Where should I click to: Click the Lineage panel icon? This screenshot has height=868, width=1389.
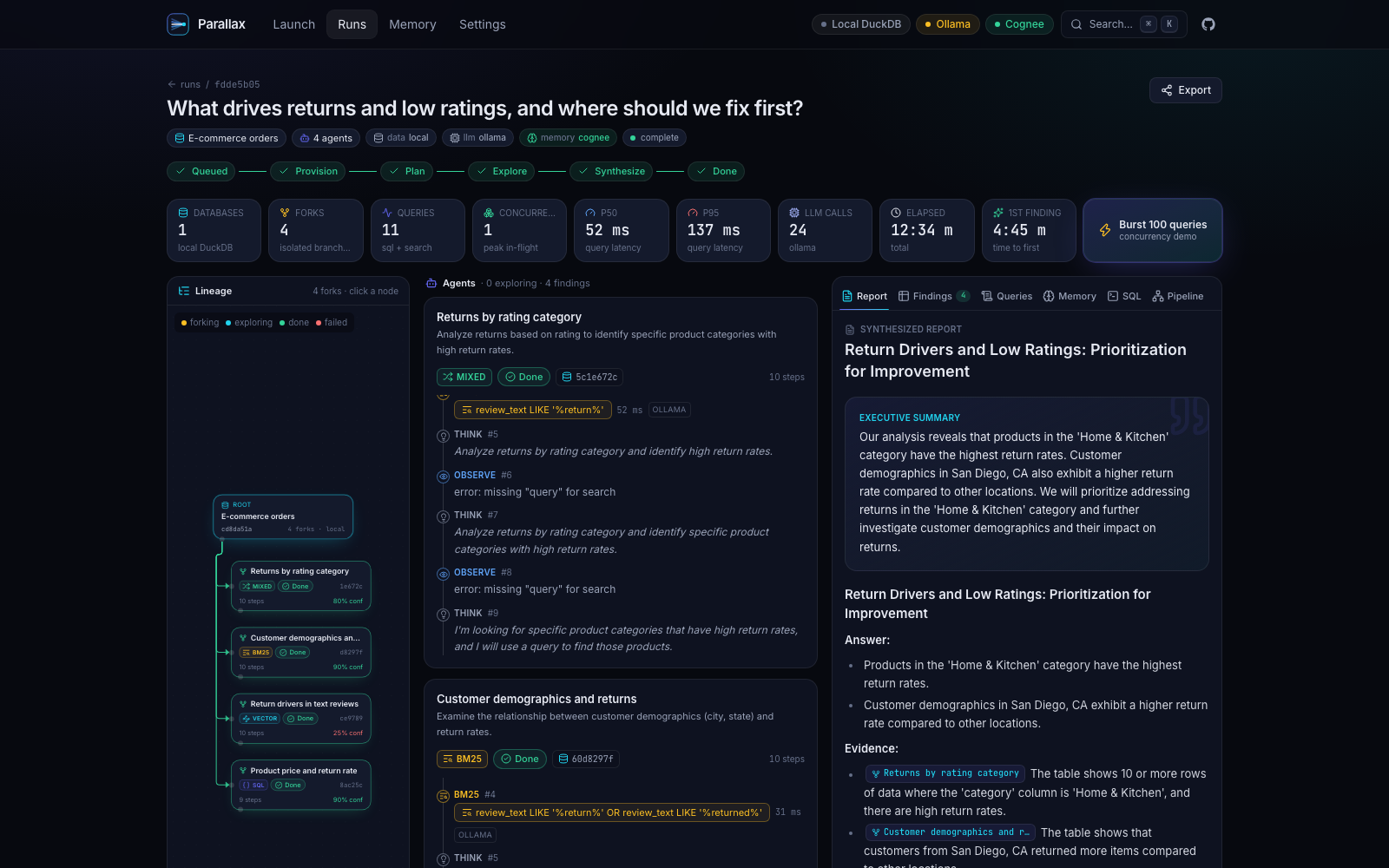pos(184,291)
